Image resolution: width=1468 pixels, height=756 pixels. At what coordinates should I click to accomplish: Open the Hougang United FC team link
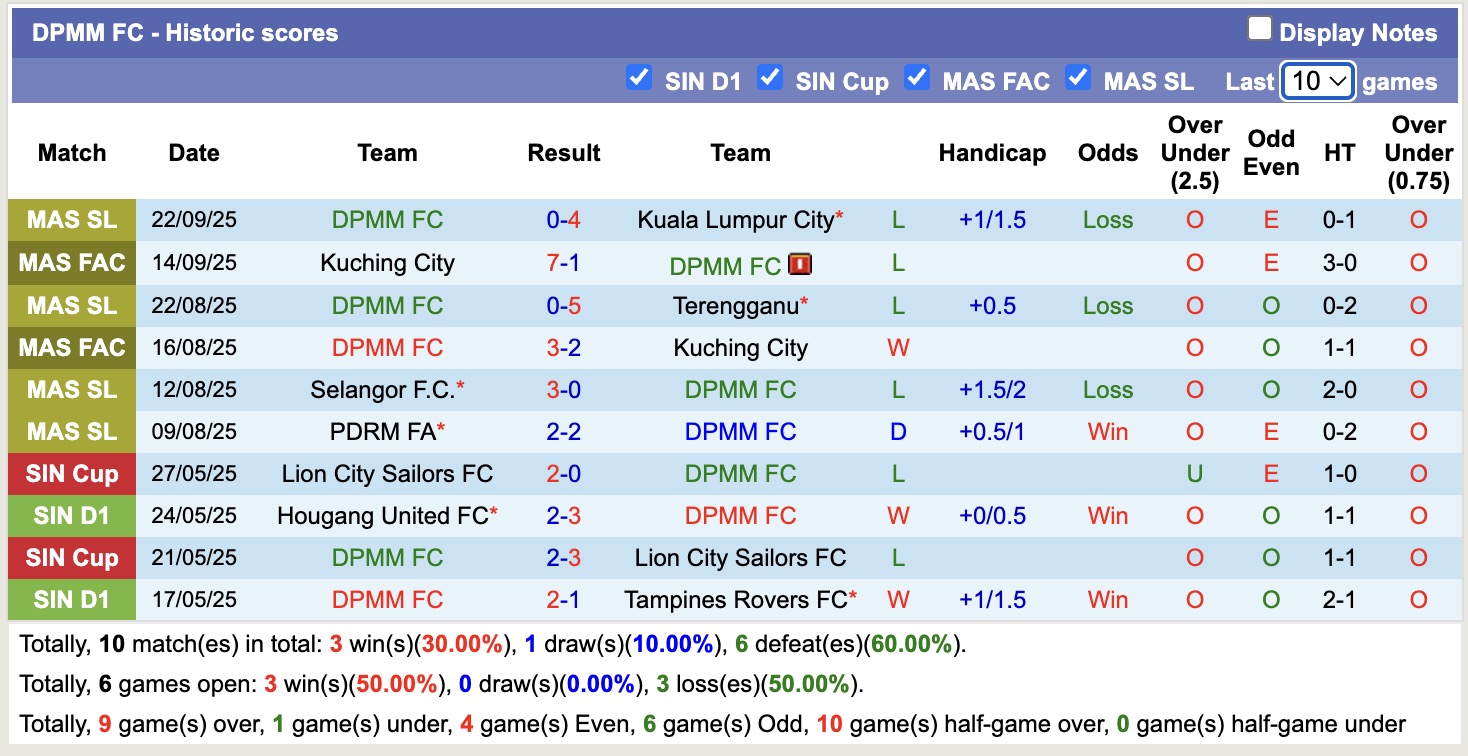coord(387,515)
